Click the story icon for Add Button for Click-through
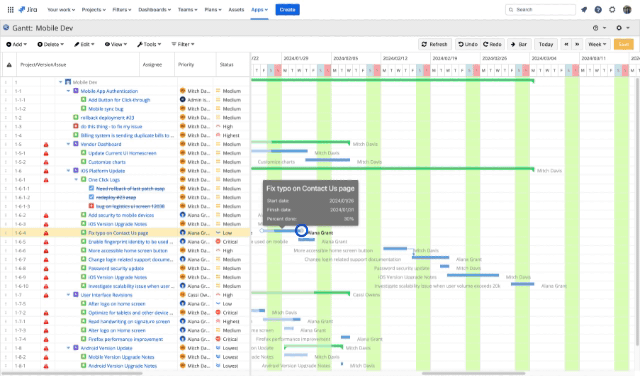The height and width of the screenshot is (376, 640). 84,100
